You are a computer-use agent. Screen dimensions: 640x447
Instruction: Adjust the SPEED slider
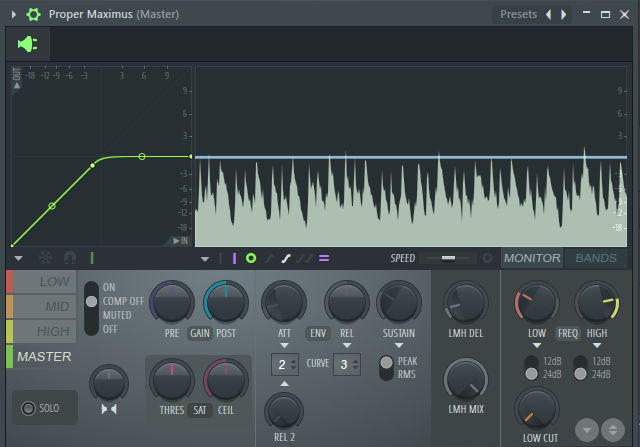point(449,258)
